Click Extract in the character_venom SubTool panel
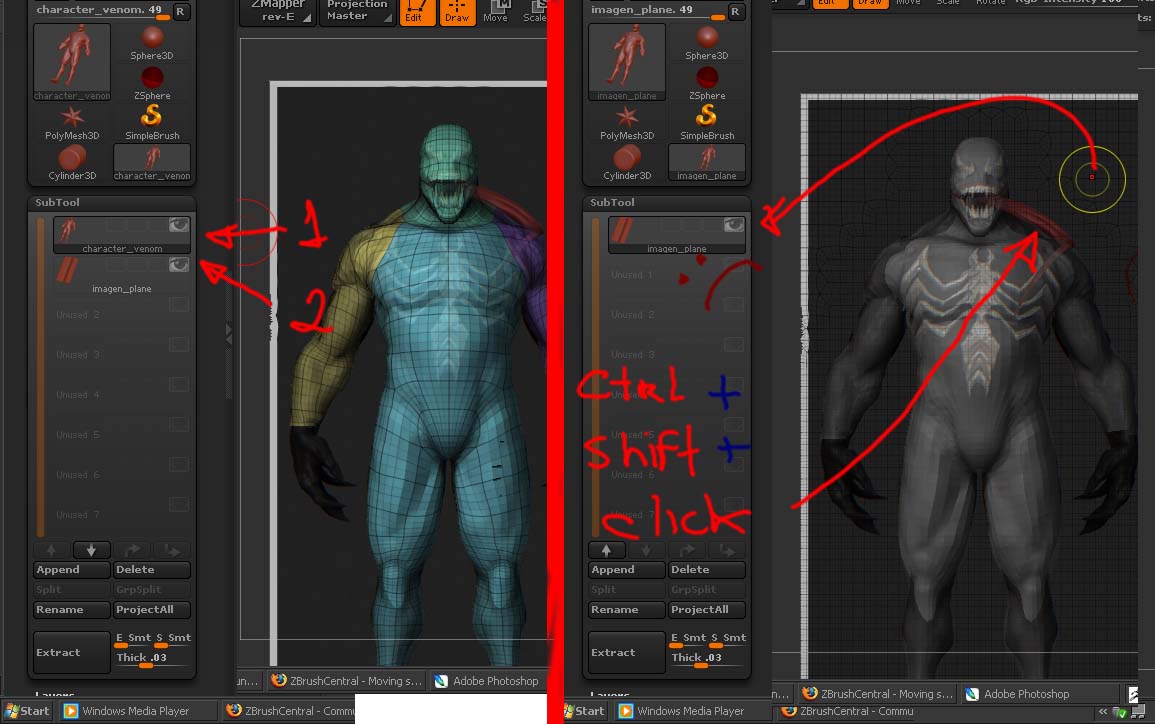This screenshot has width=1155, height=724. (x=71, y=653)
